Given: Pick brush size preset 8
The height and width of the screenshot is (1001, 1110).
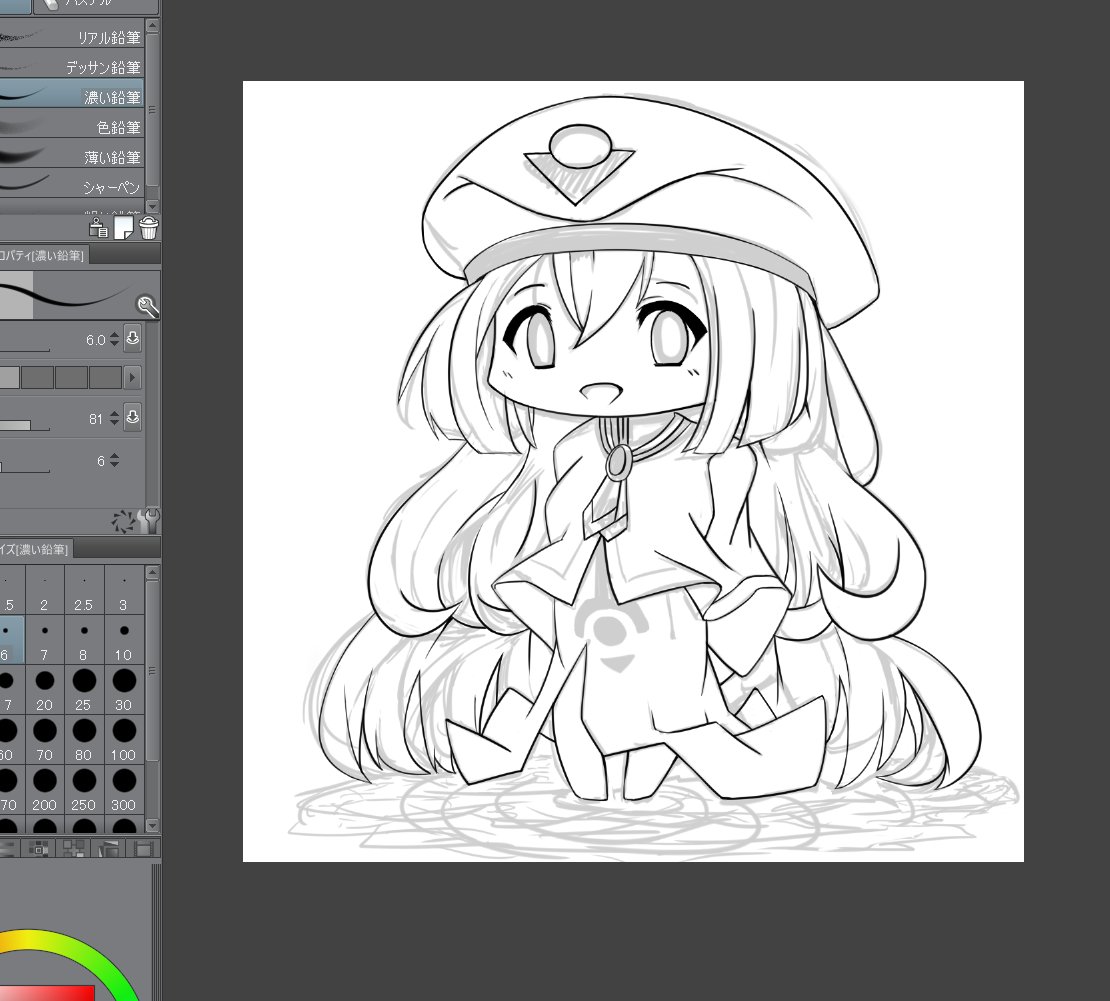Looking at the screenshot, I should 84,640.
